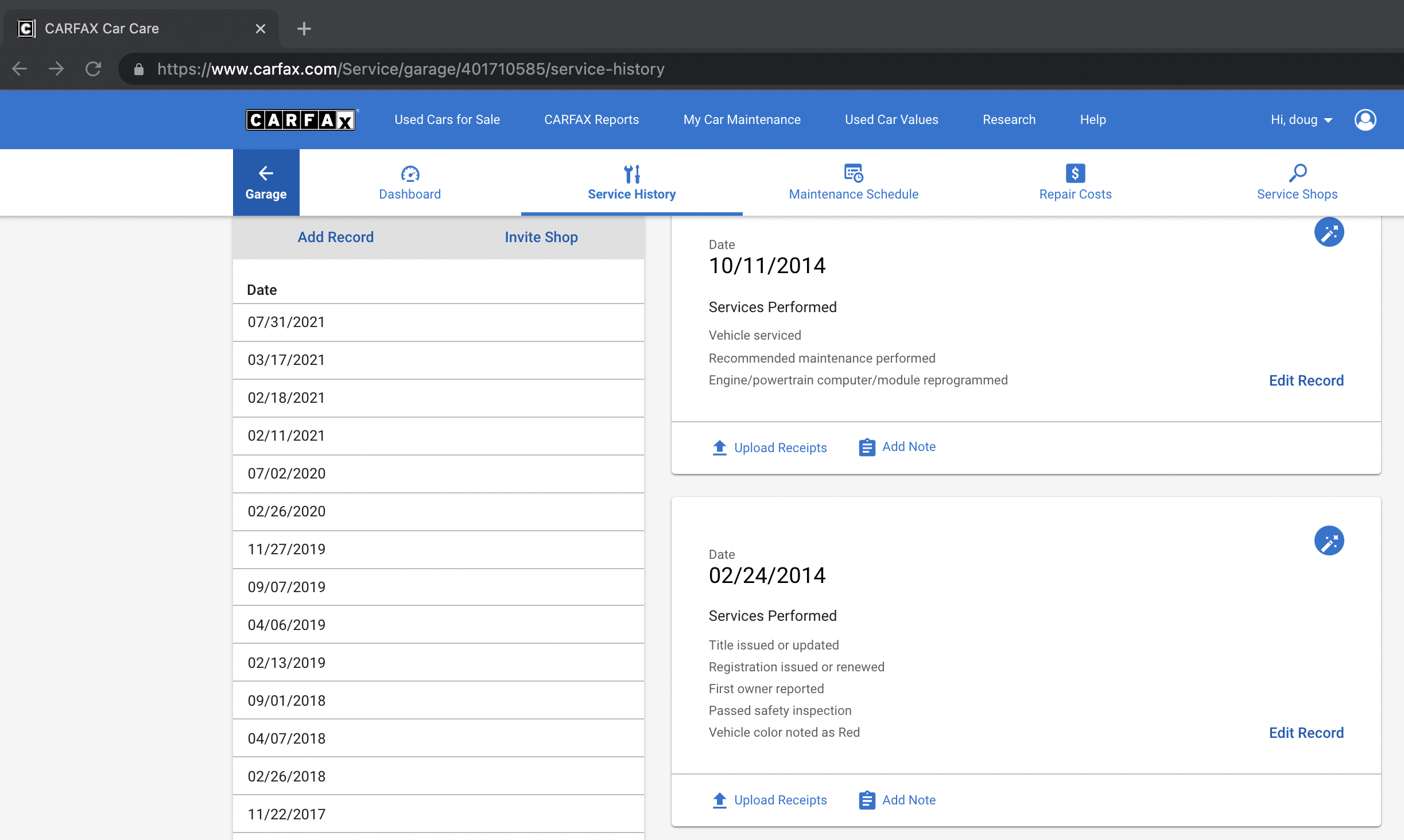
Task: Click the magic wand icon for 10/11/2014 record
Action: click(1329, 232)
